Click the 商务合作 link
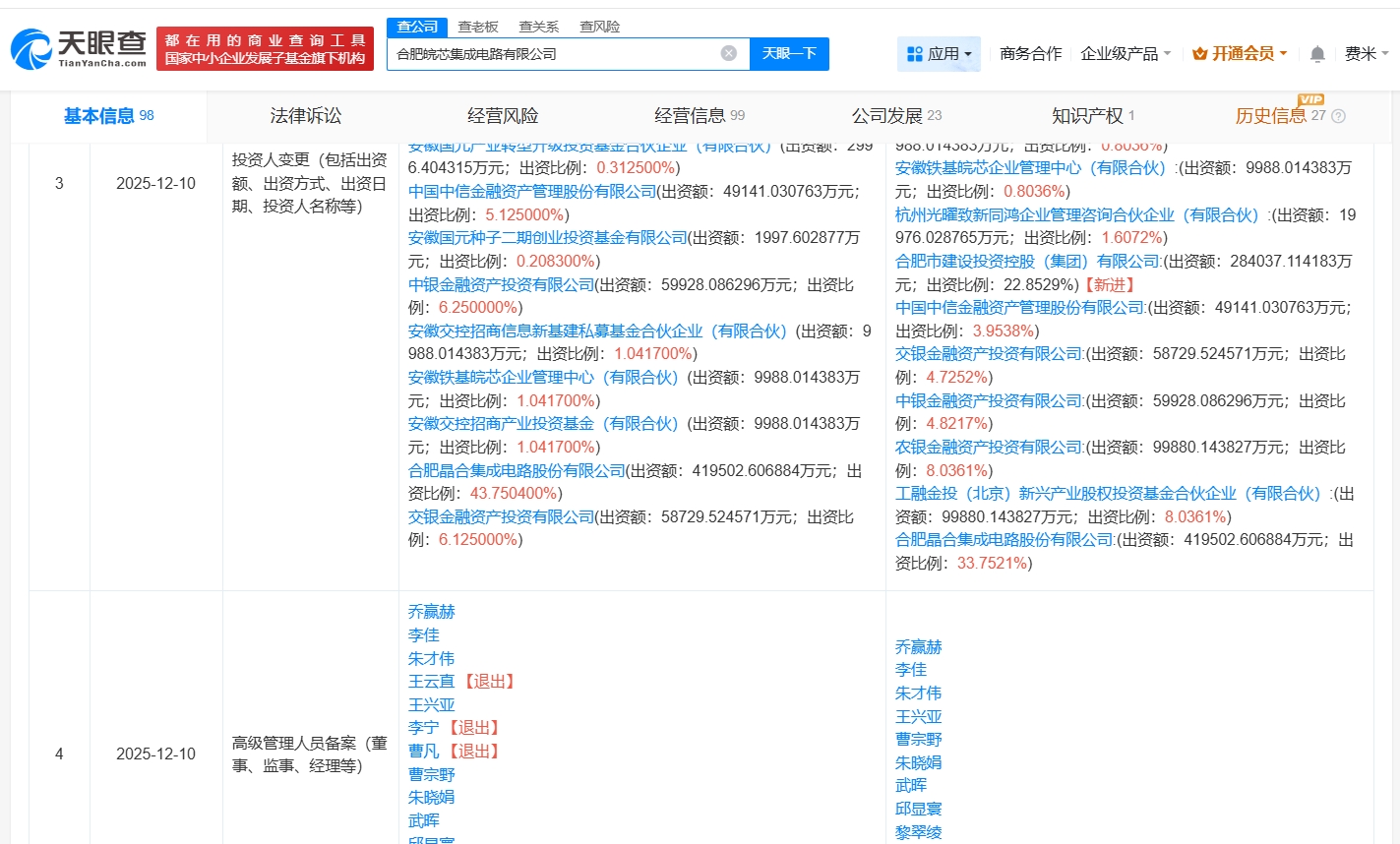The image size is (1400, 844). (1030, 54)
